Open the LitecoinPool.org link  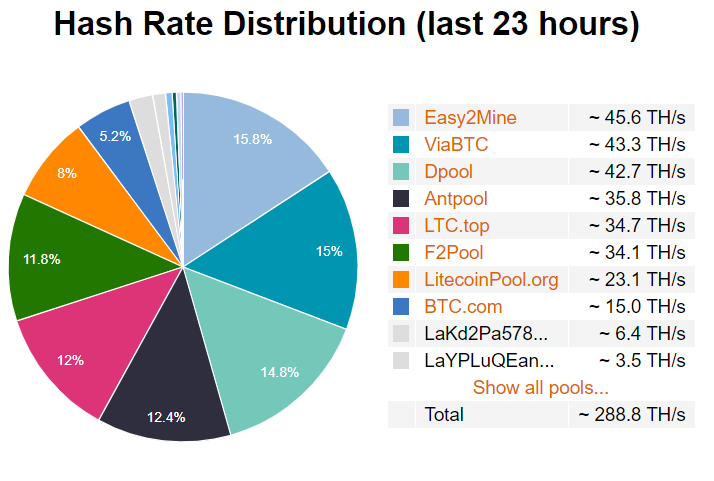(491, 280)
